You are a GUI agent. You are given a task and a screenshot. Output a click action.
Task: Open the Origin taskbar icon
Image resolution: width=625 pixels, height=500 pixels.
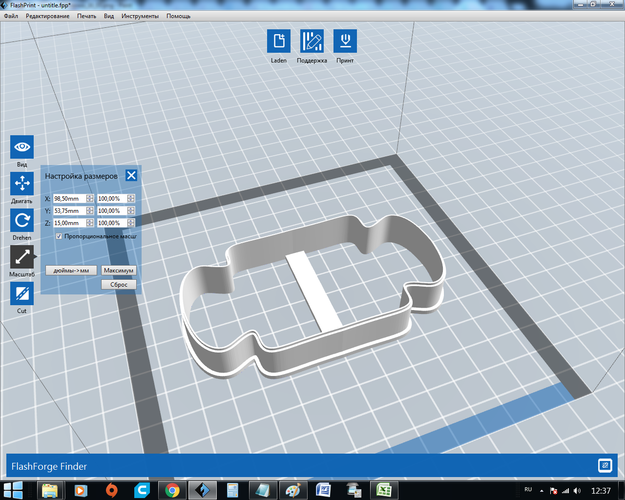point(111,490)
